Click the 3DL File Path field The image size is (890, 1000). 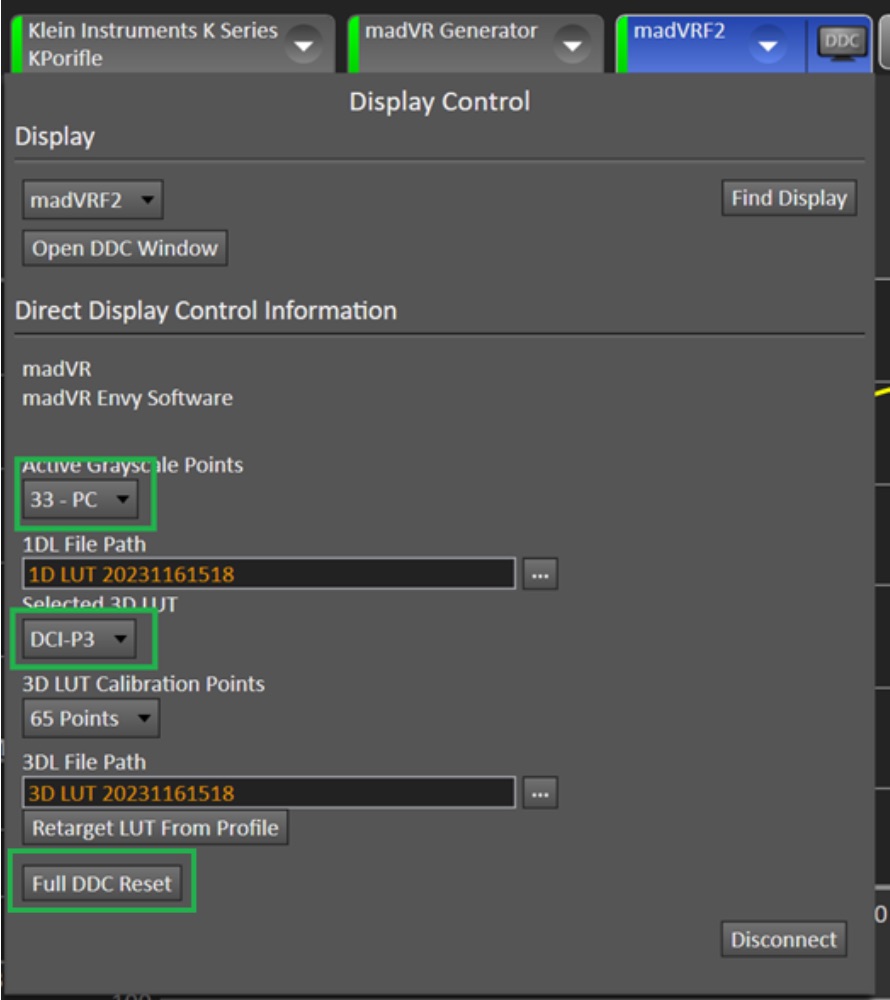click(268, 793)
